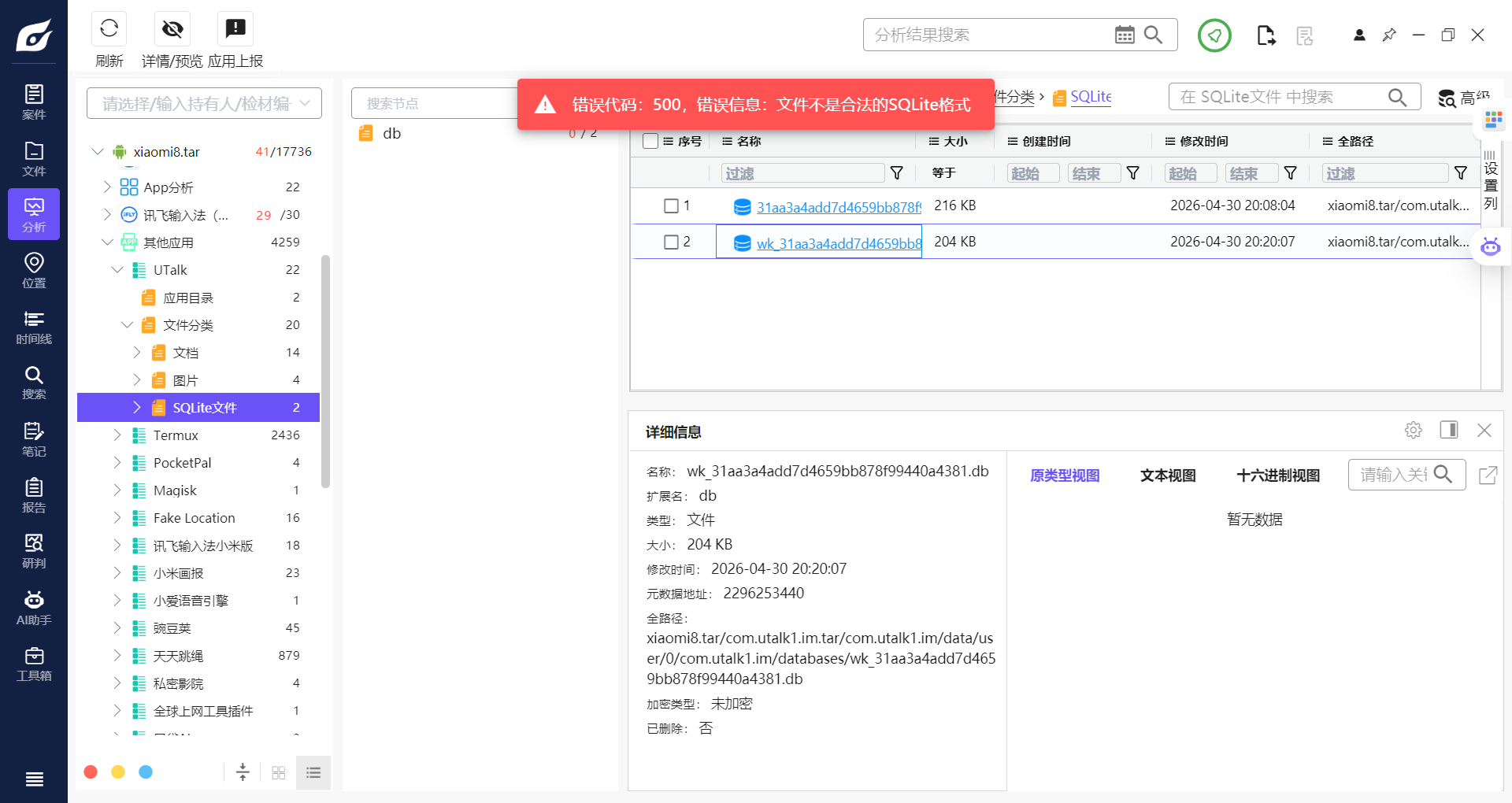The width and height of the screenshot is (1512, 803).
Task: Expand the App分析 tree node
Action: click(x=108, y=187)
